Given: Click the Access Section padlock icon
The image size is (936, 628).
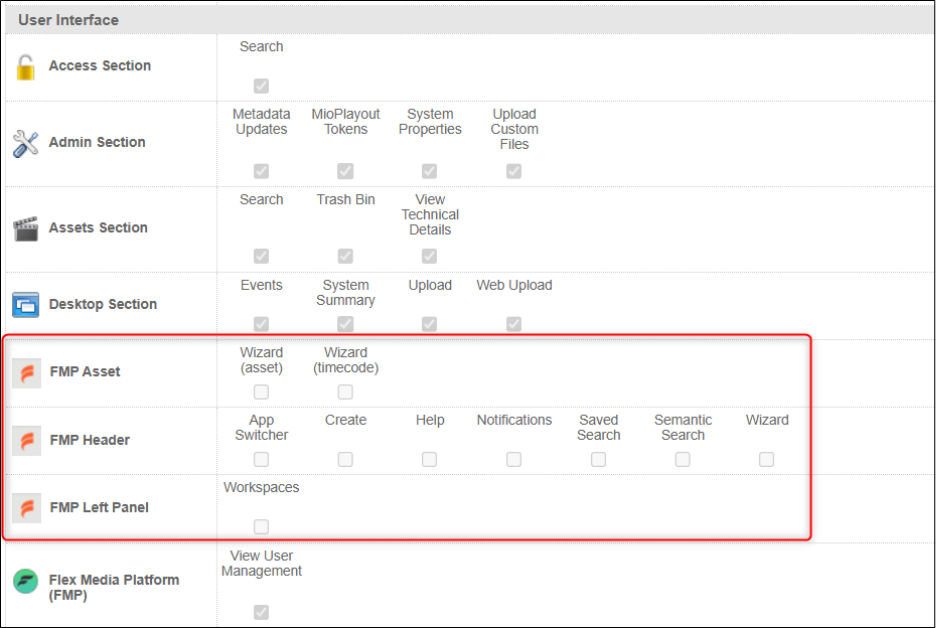Looking at the screenshot, I should [25, 67].
